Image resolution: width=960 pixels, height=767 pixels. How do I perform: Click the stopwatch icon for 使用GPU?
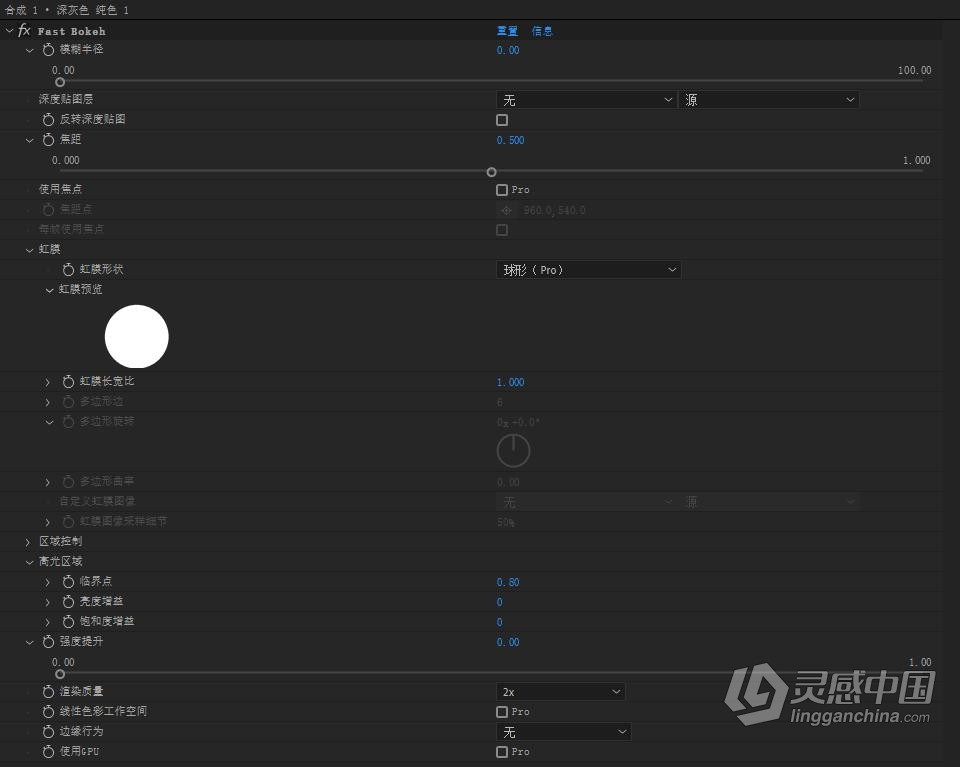(x=48, y=751)
